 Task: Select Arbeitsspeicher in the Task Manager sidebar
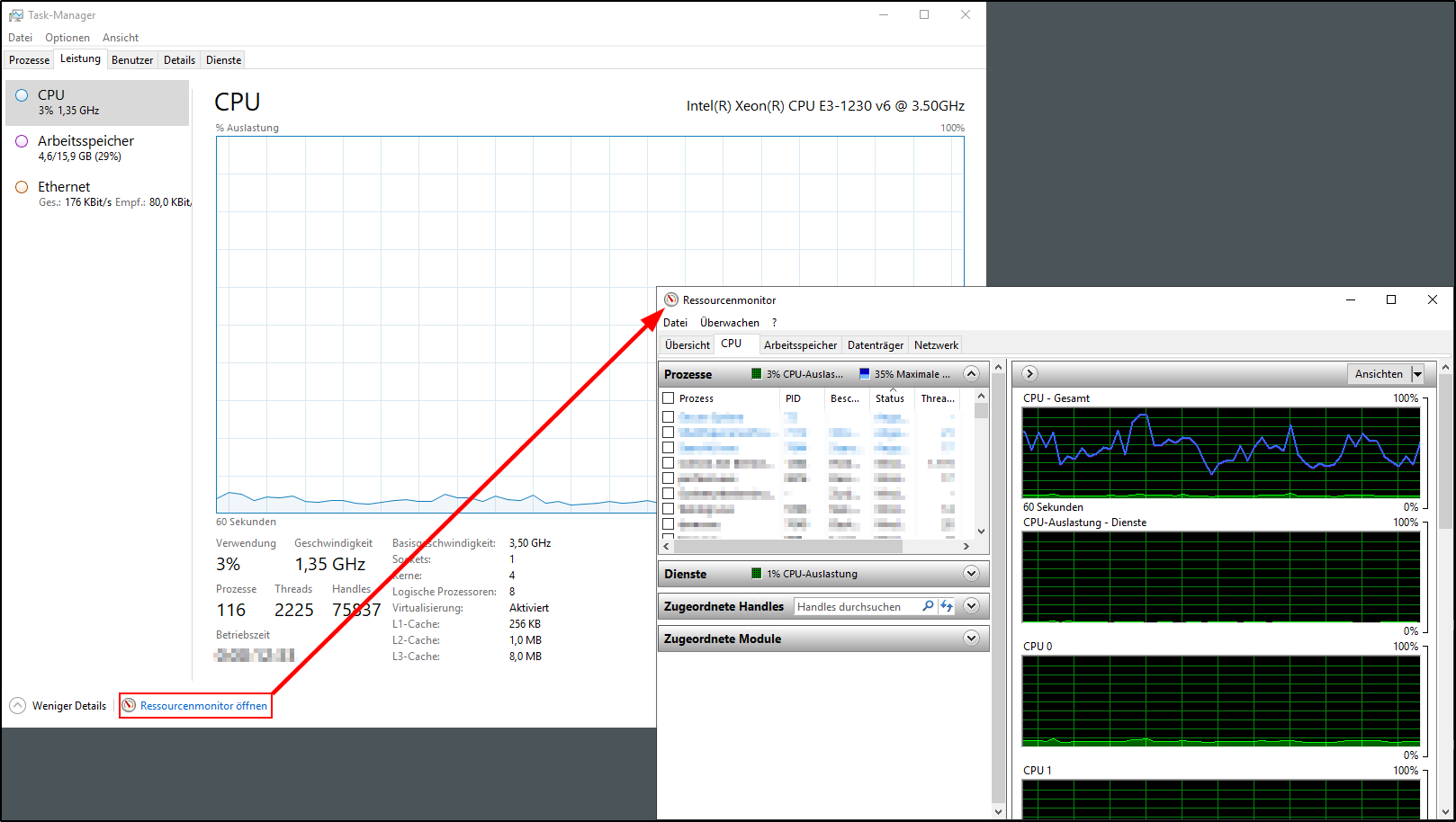85,147
